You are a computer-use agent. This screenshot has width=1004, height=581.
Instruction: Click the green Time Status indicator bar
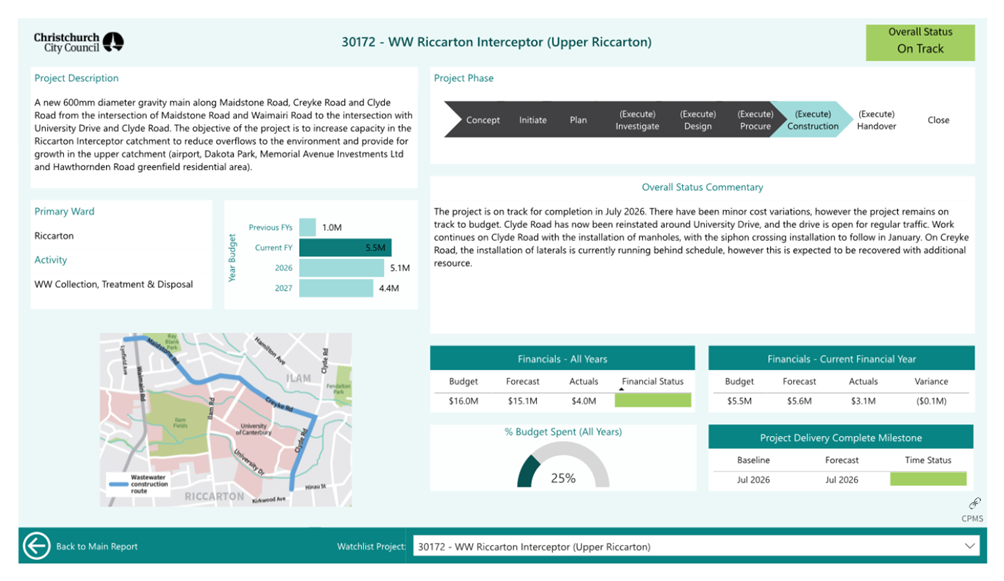pos(927,480)
